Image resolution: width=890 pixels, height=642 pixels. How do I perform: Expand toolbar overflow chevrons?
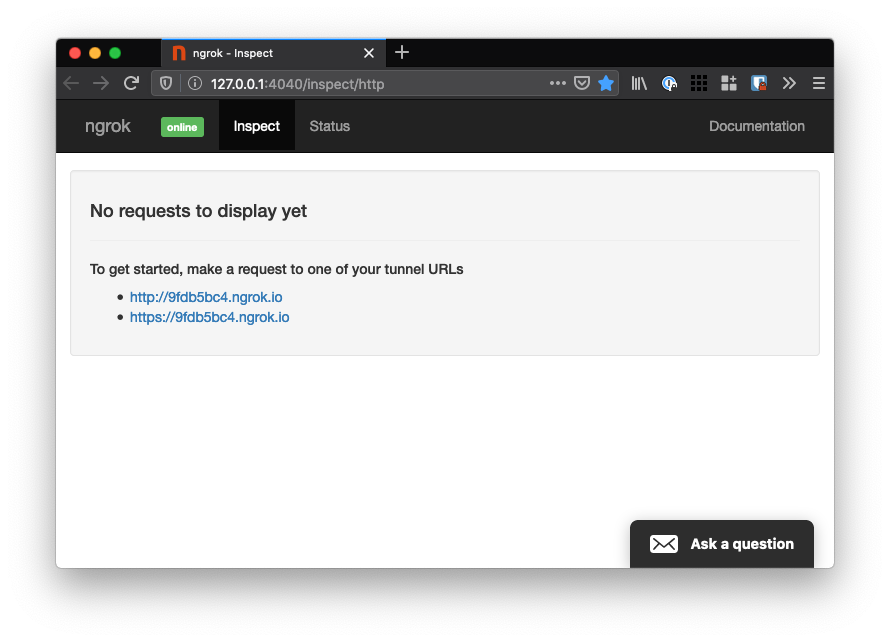click(x=789, y=83)
